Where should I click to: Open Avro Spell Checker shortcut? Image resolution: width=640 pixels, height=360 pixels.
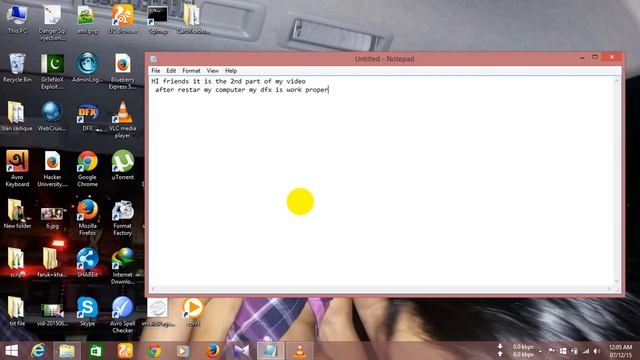pos(122,315)
